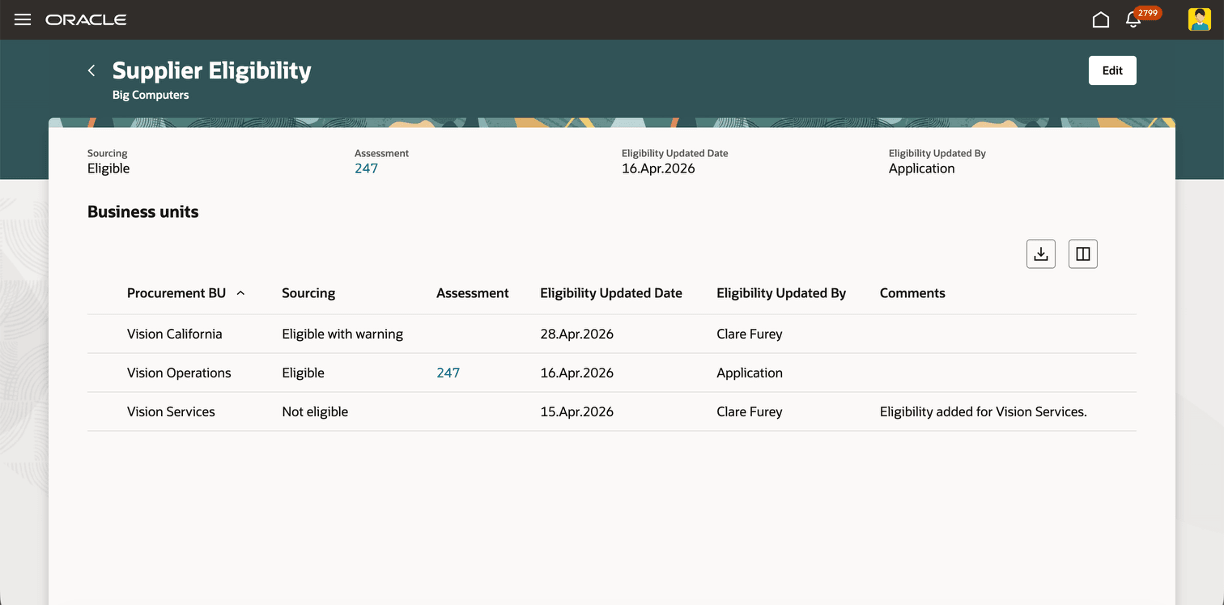Click the Procurement BU column header
Screen dimensions: 1224x606
176,293
